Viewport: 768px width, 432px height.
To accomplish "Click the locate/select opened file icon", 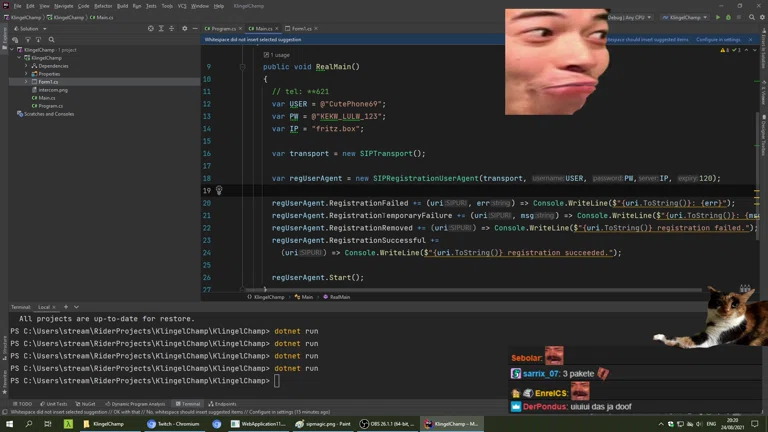I will pyautogui.click(x=150, y=28).
